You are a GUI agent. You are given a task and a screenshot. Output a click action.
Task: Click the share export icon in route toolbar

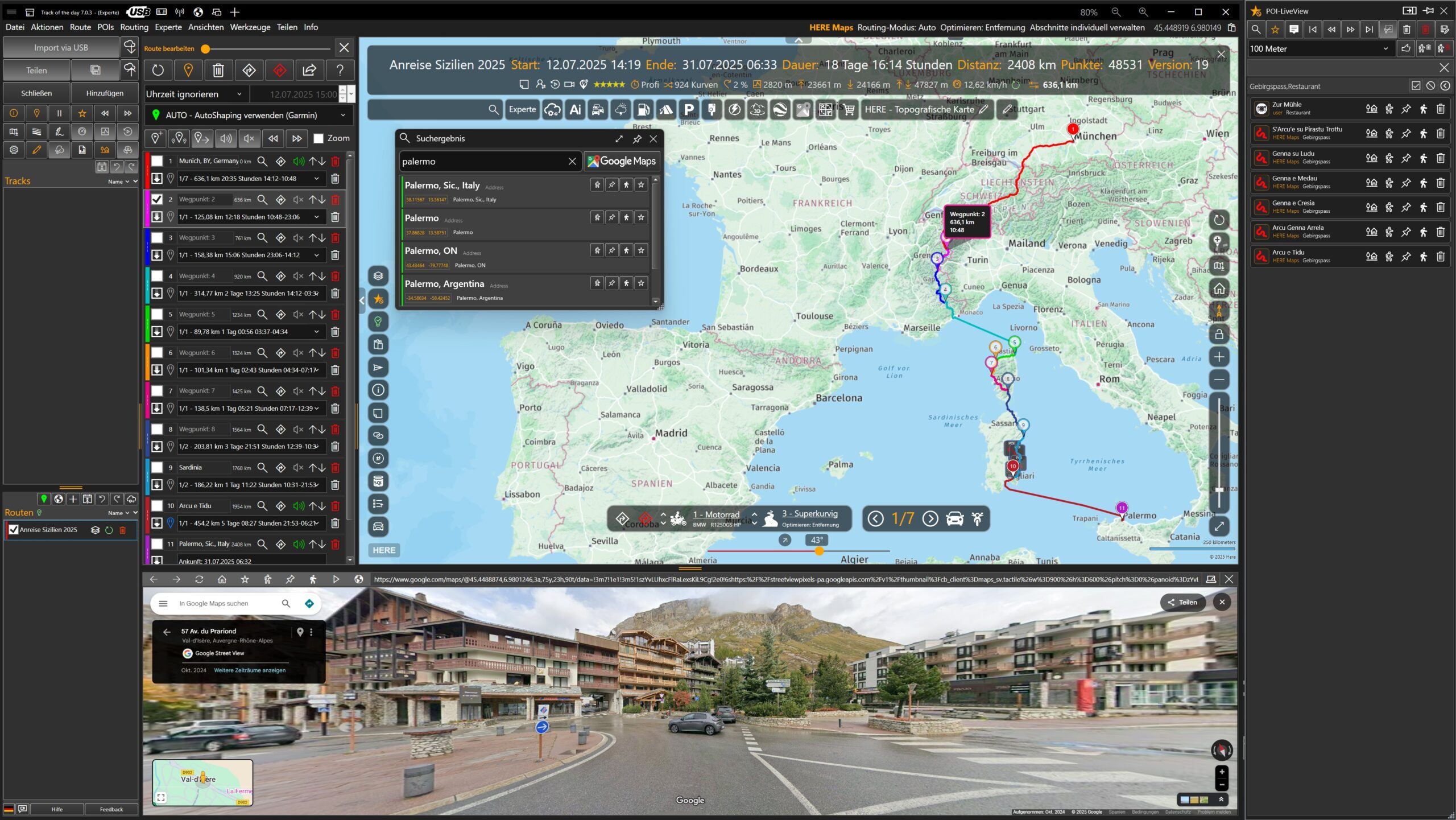click(309, 70)
